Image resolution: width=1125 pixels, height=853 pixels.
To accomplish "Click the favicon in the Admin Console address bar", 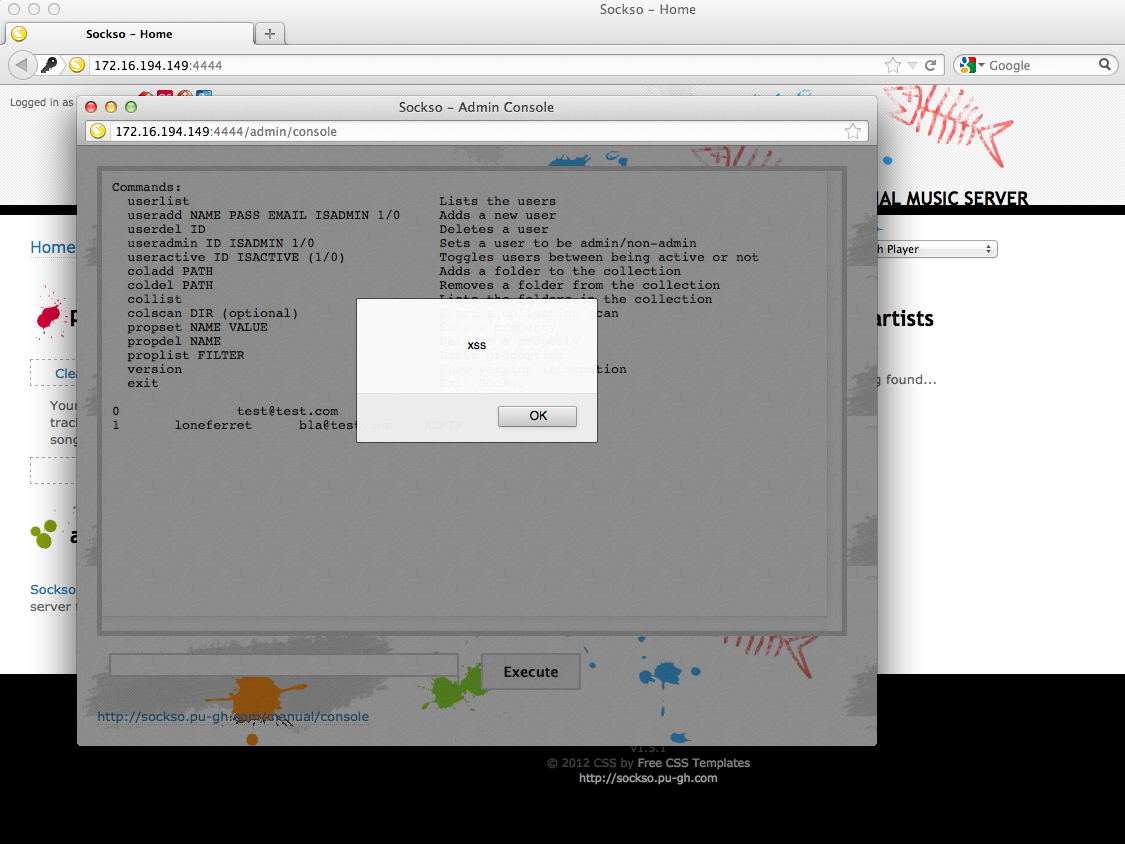I will tap(98, 131).
